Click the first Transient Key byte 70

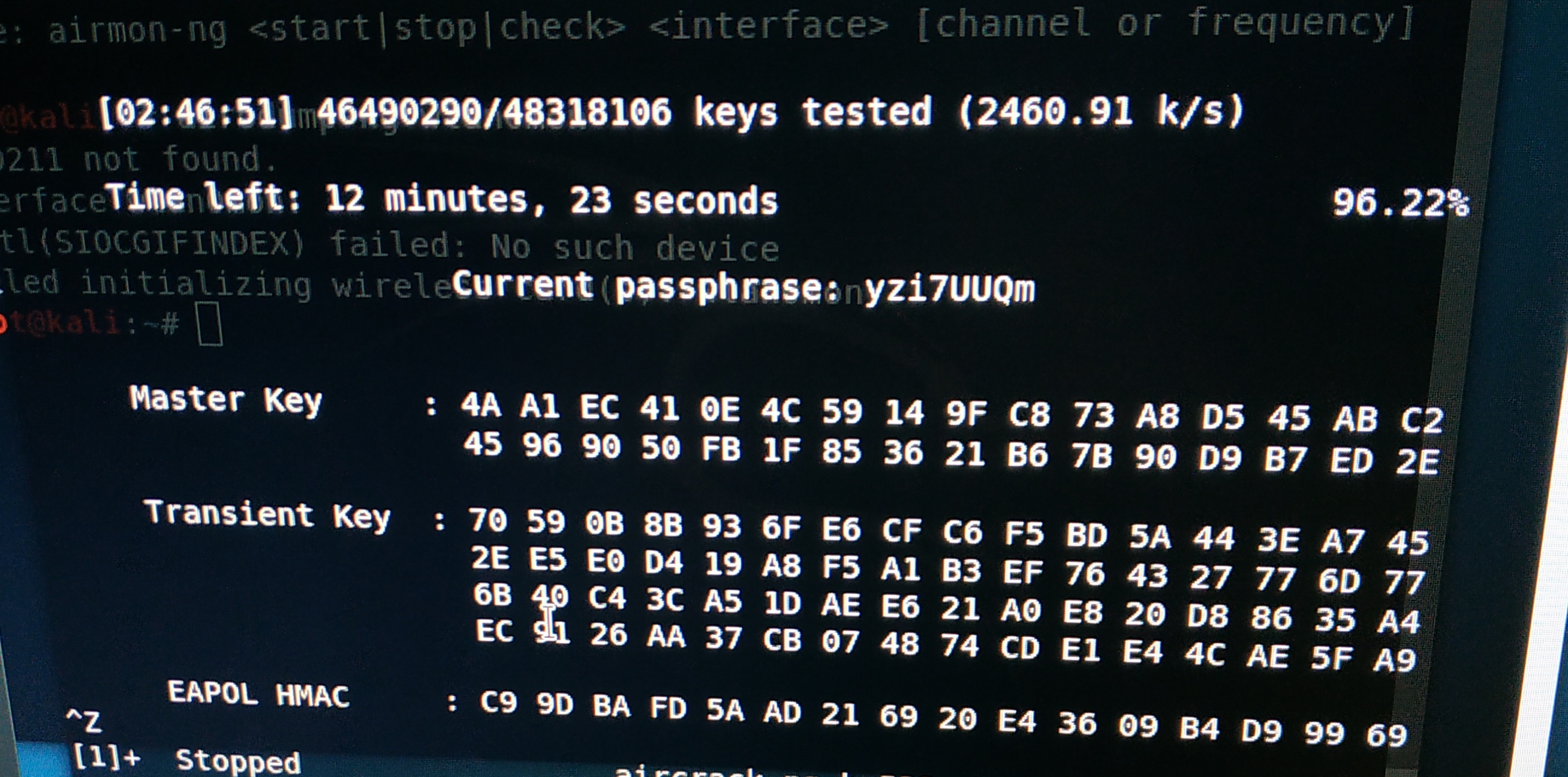click(x=487, y=521)
